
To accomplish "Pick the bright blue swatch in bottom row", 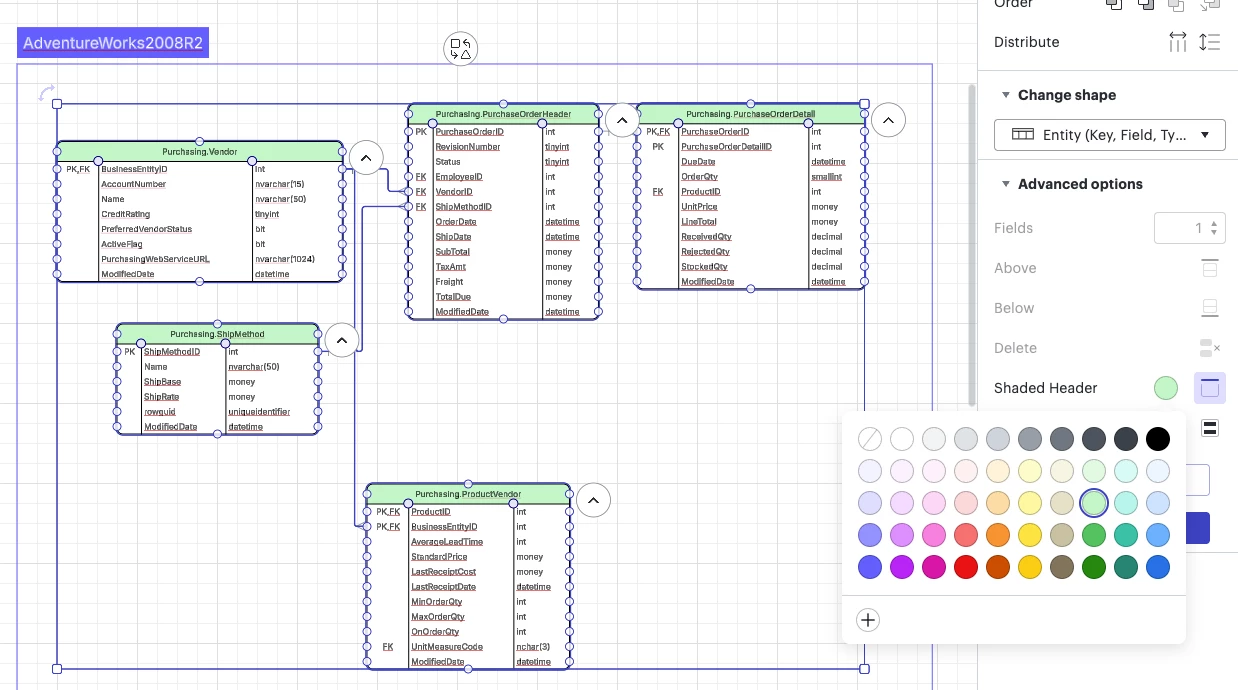I will pyautogui.click(x=1158, y=567).
